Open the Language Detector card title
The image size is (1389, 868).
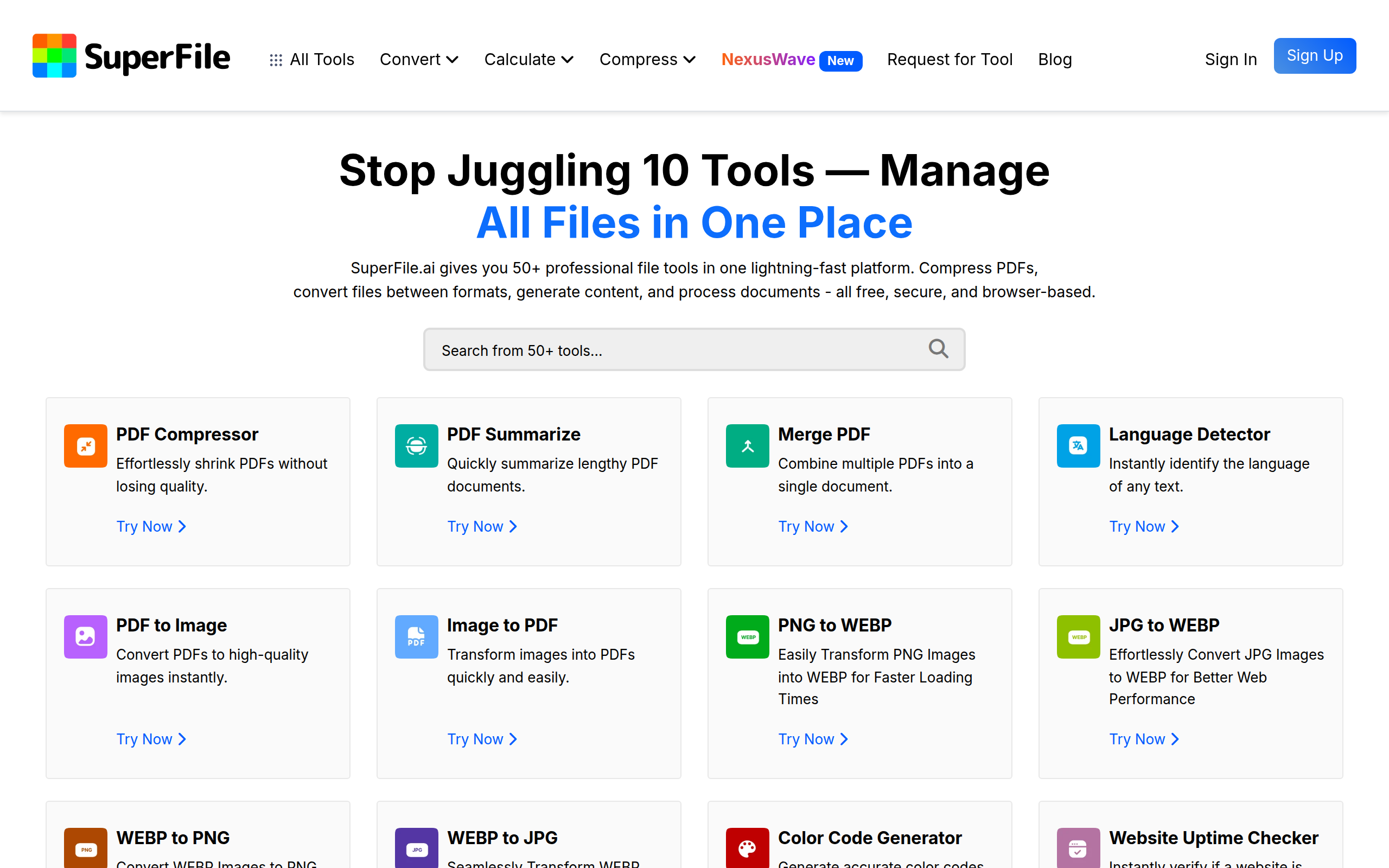pyautogui.click(x=1189, y=435)
